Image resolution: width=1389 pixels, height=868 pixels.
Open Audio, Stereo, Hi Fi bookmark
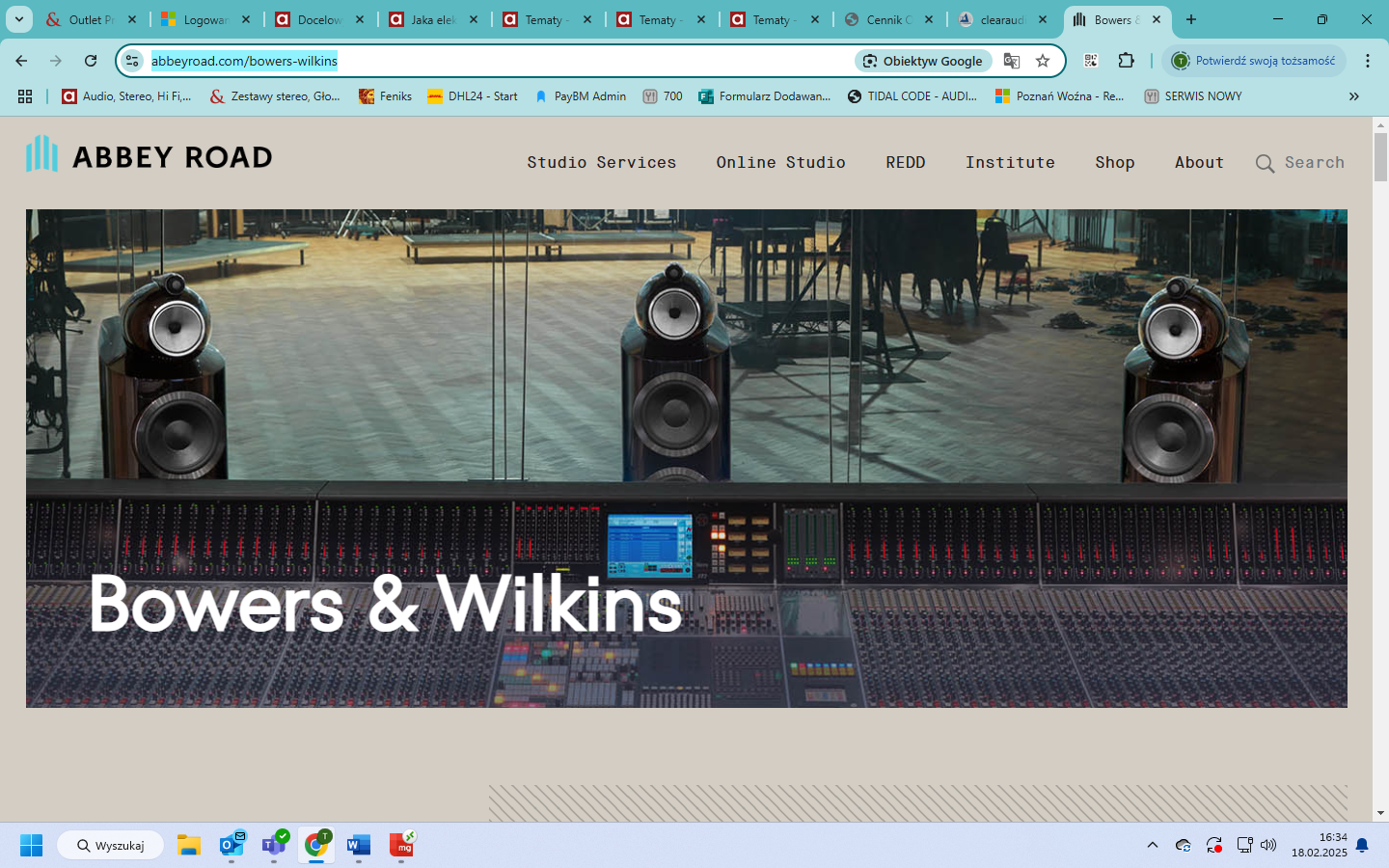(127, 96)
